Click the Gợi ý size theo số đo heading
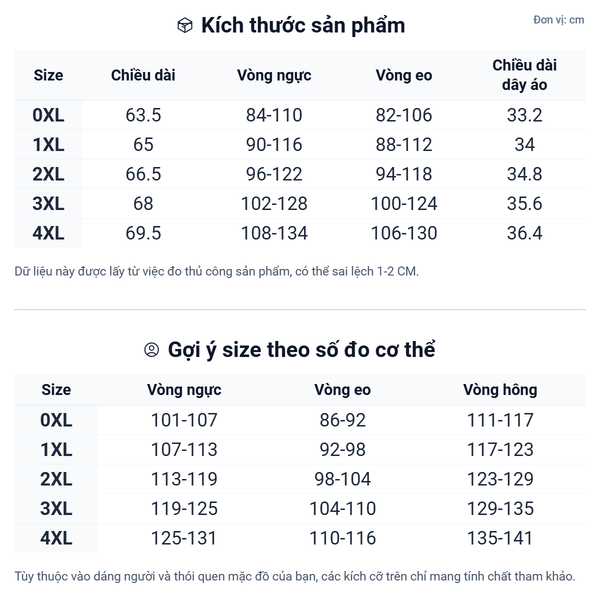 point(301,350)
